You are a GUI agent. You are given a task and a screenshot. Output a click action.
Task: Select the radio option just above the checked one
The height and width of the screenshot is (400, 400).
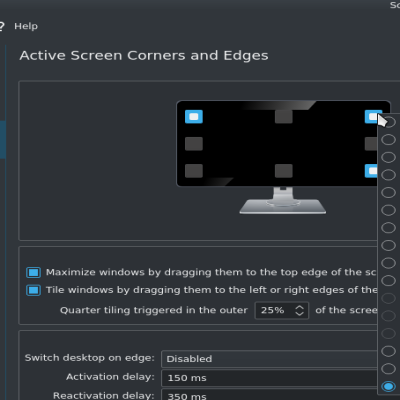pyautogui.click(x=388, y=369)
